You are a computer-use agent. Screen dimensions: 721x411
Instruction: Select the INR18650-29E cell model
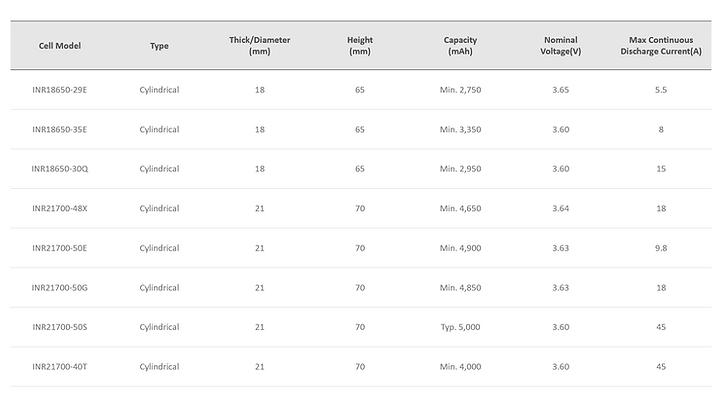coord(60,90)
